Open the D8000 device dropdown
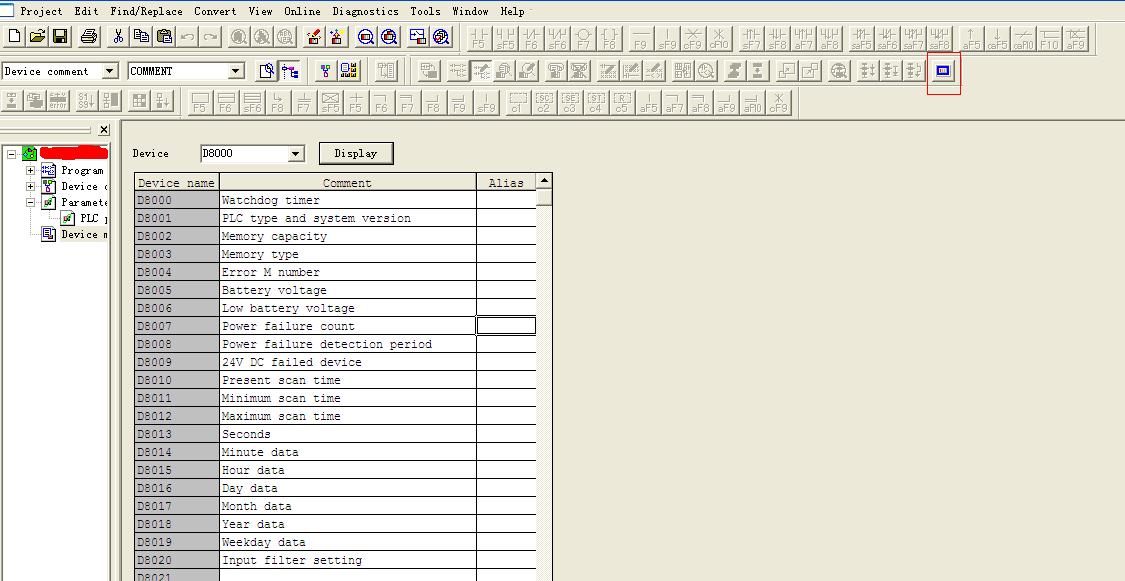 tap(295, 154)
